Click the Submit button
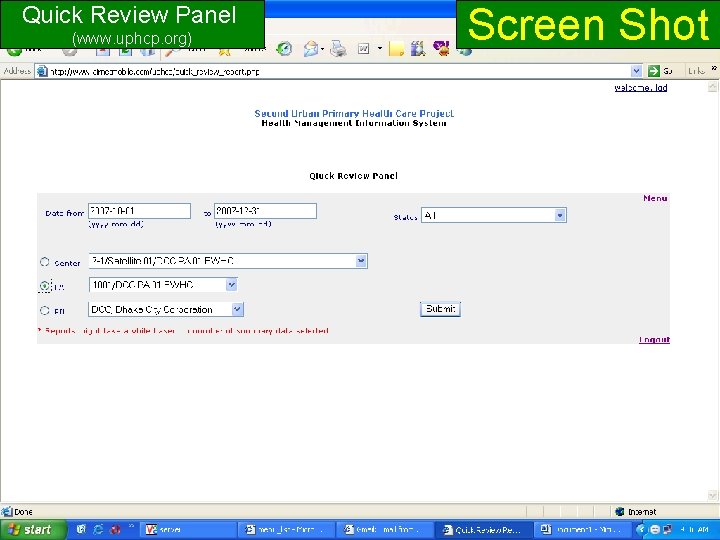Screen dimensions: 720x540 click(440, 309)
